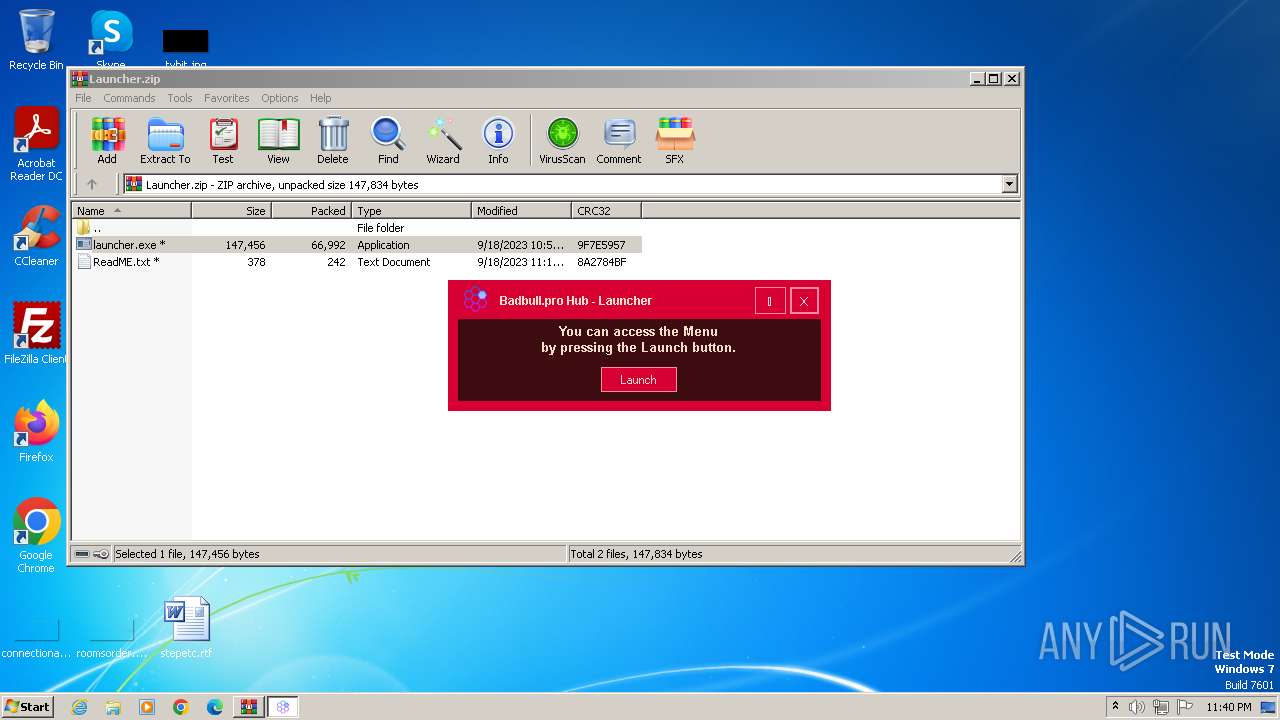This screenshot has height=720, width=1280.
Task: Open the Commands menu
Action: pos(129,98)
